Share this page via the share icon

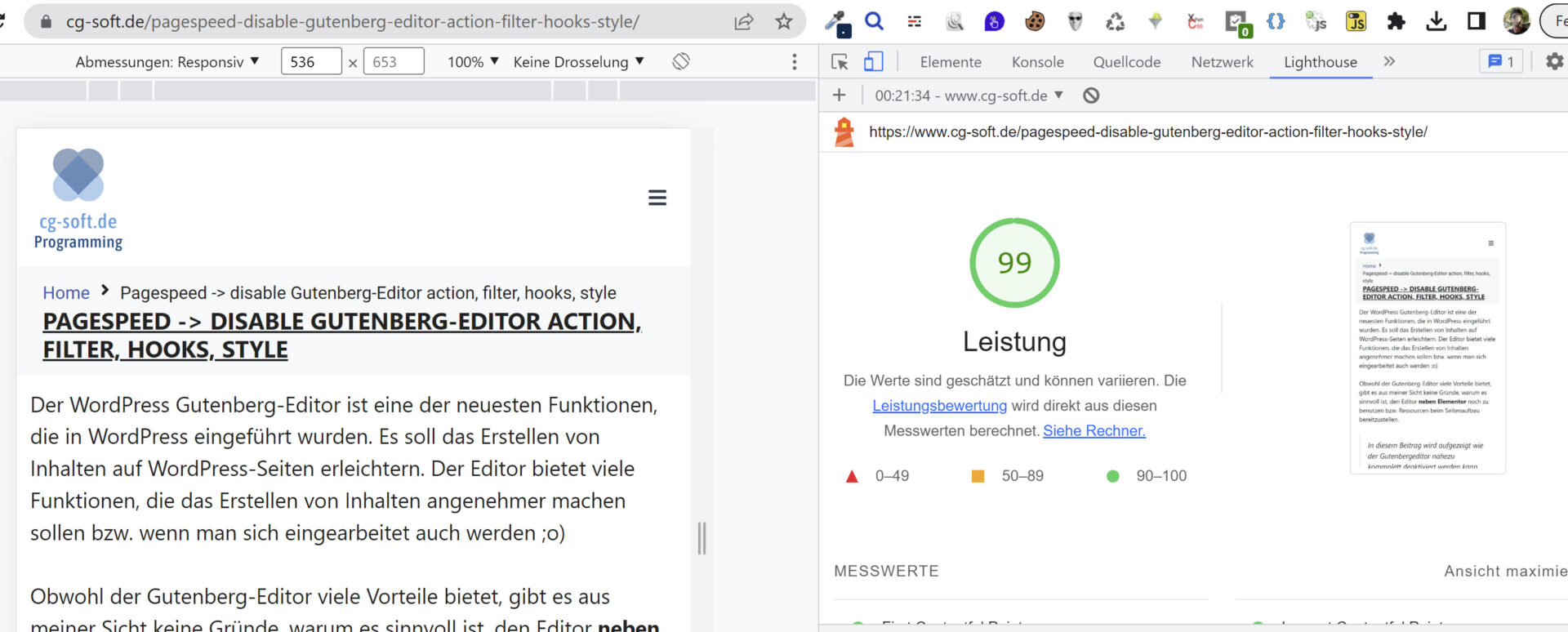tap(744, 21)
